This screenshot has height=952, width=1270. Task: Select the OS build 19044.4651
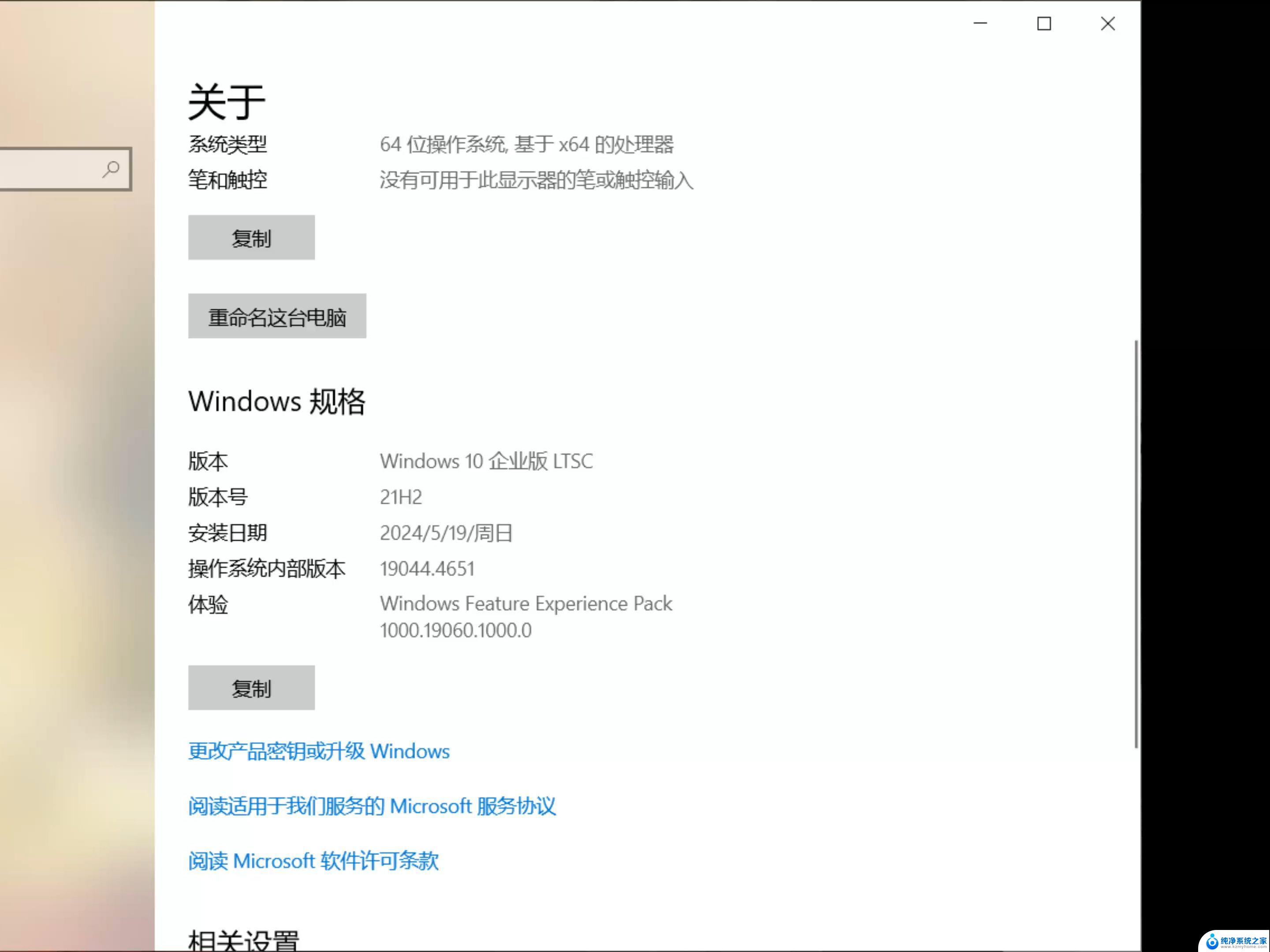coord(427,569)
